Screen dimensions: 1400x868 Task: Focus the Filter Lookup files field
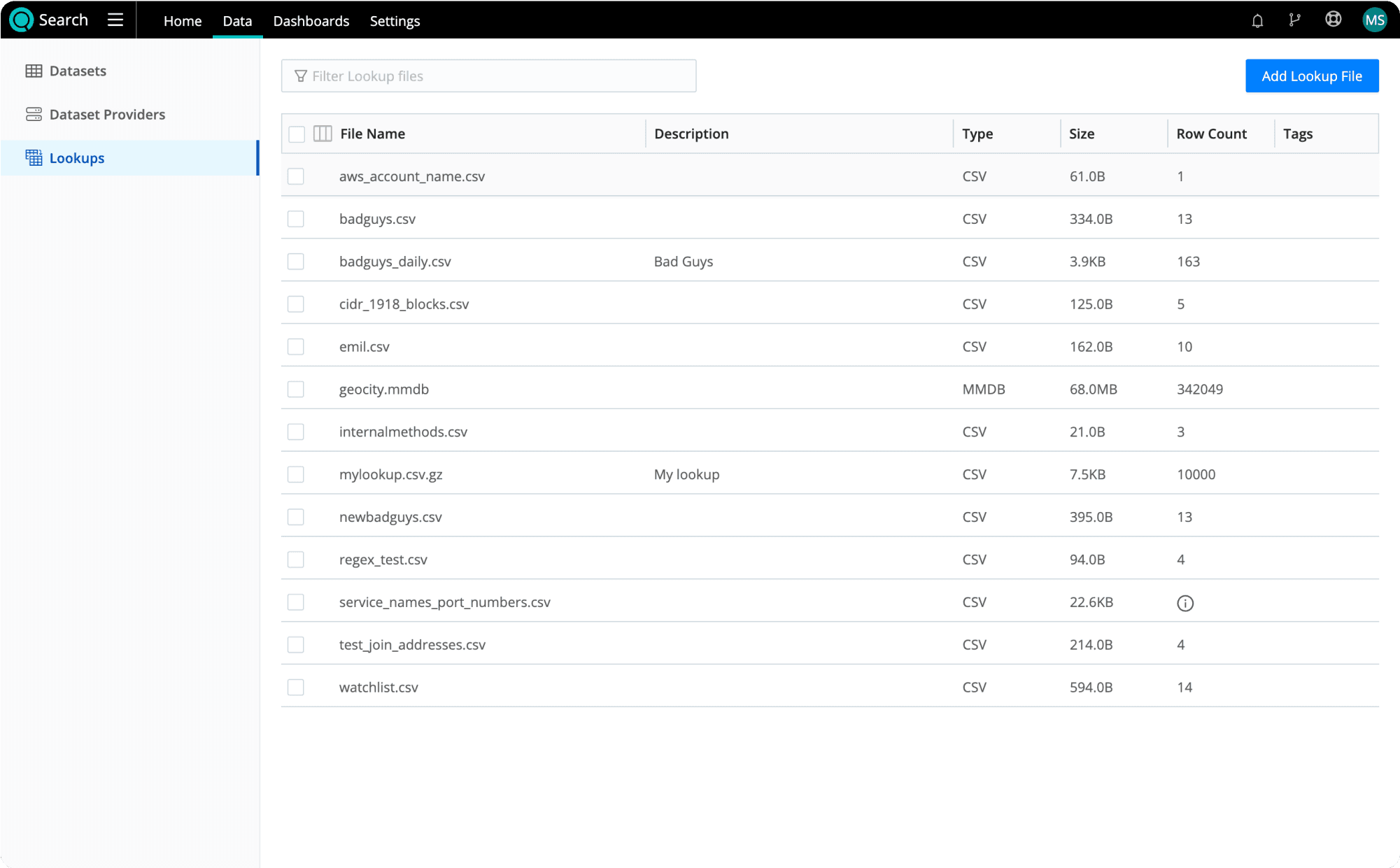pos(490,76)
